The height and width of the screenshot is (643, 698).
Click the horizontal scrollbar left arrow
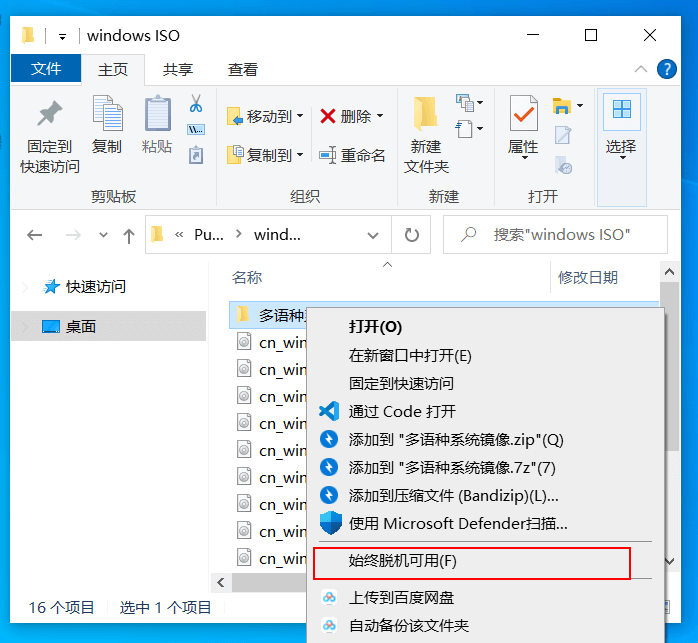[221, 582]
